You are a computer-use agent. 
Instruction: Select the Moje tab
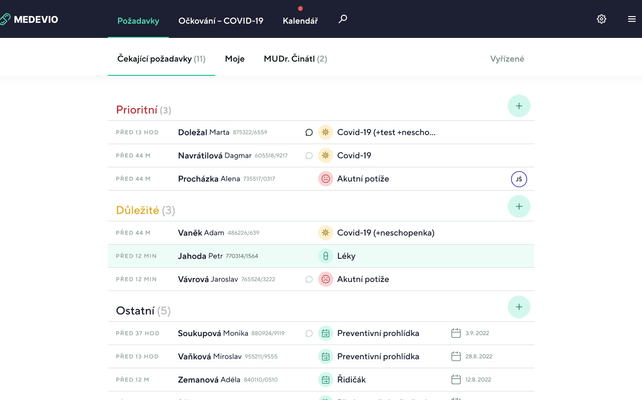tap(235, 59)
